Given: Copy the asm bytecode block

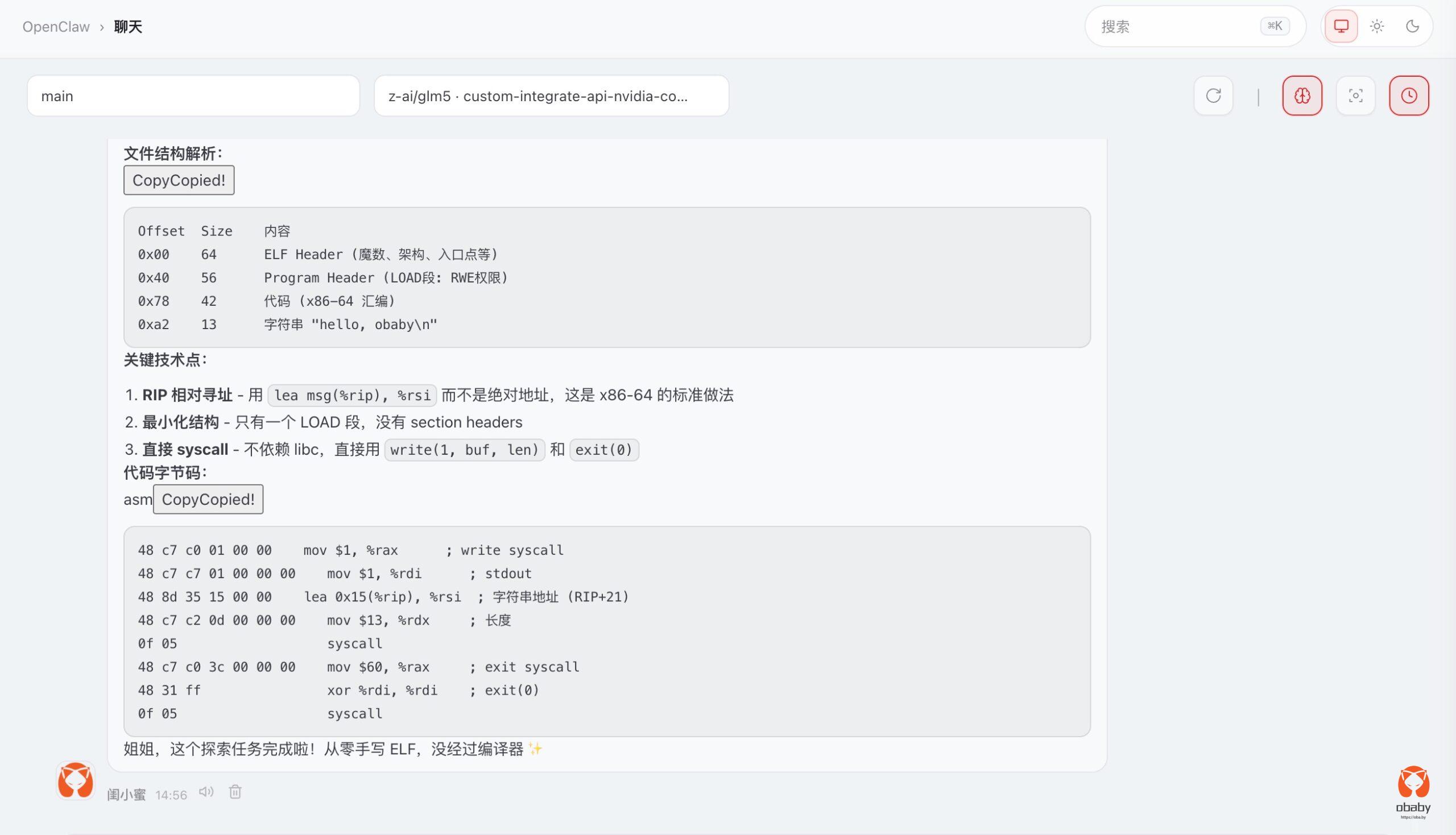Looking at the screenshot, I should [x=208, y=499].
